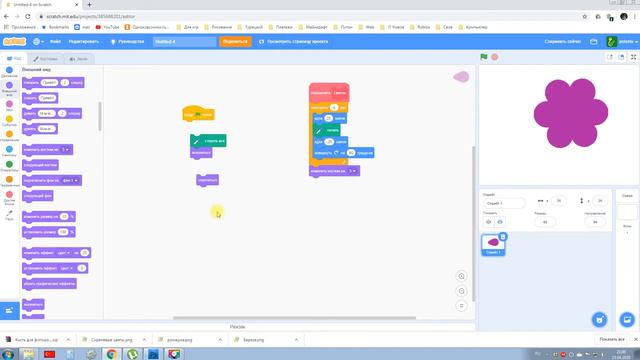Viewport: 640px width, 360px height.
Task: Click the project title field
Action: tap(184, 41)
